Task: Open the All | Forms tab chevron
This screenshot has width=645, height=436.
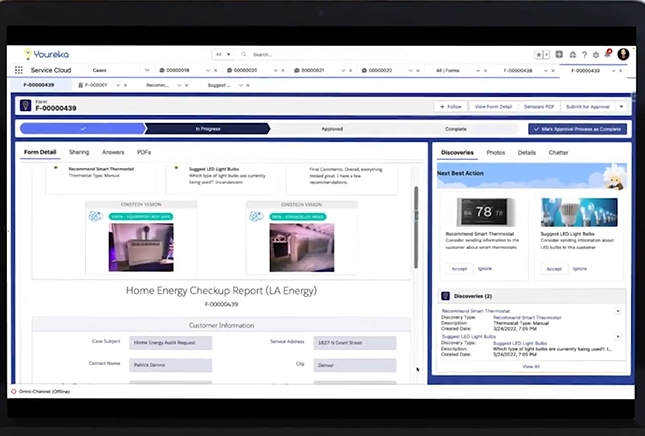Action: (478, 70)
